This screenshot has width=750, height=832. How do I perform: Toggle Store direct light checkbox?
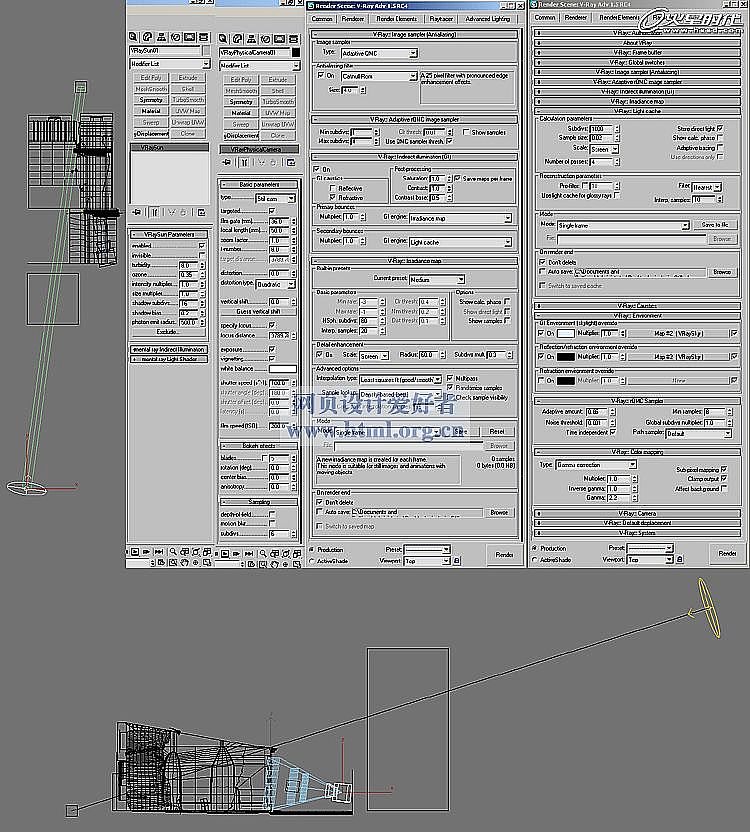coord(720,128)
